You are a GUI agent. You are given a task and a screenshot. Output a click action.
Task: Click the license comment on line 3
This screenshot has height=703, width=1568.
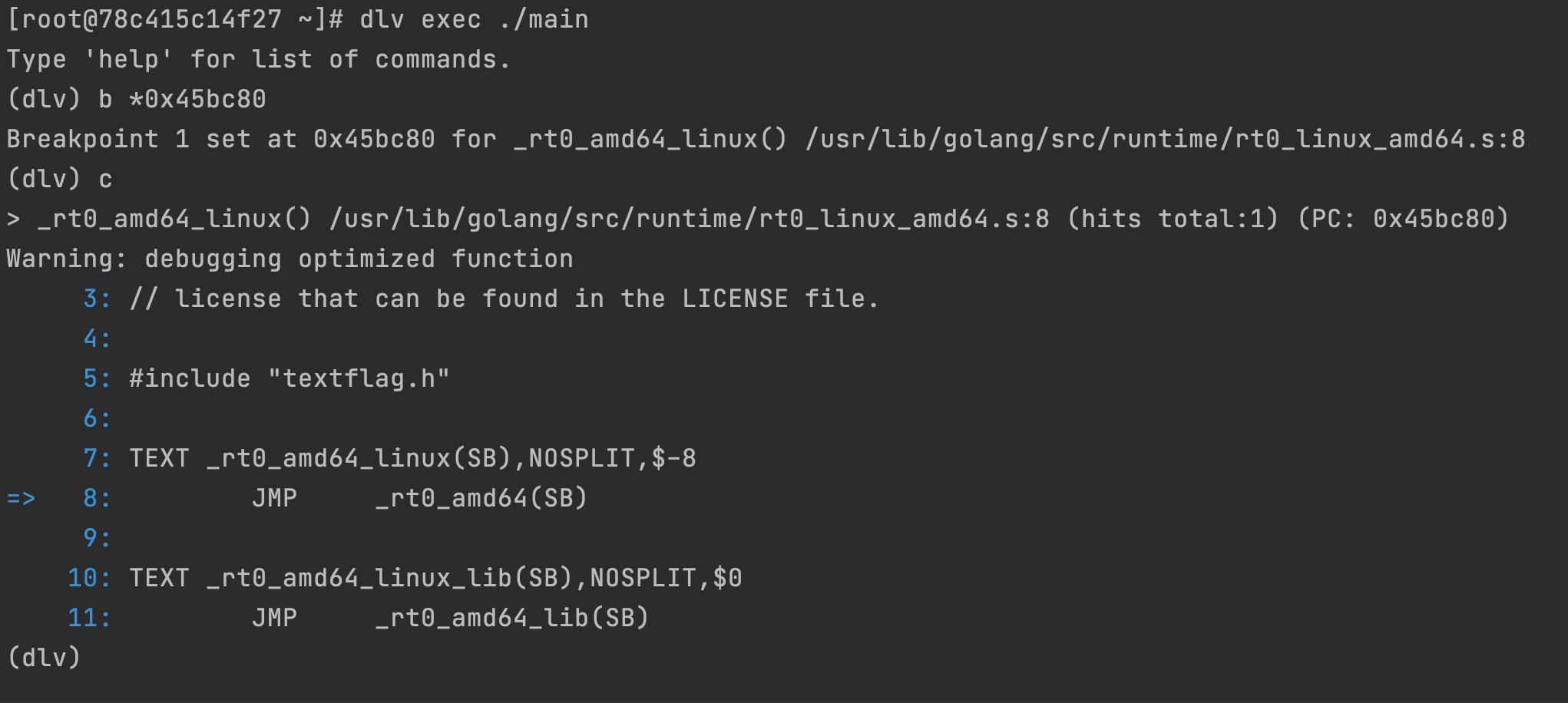click(x=504, y=299)
